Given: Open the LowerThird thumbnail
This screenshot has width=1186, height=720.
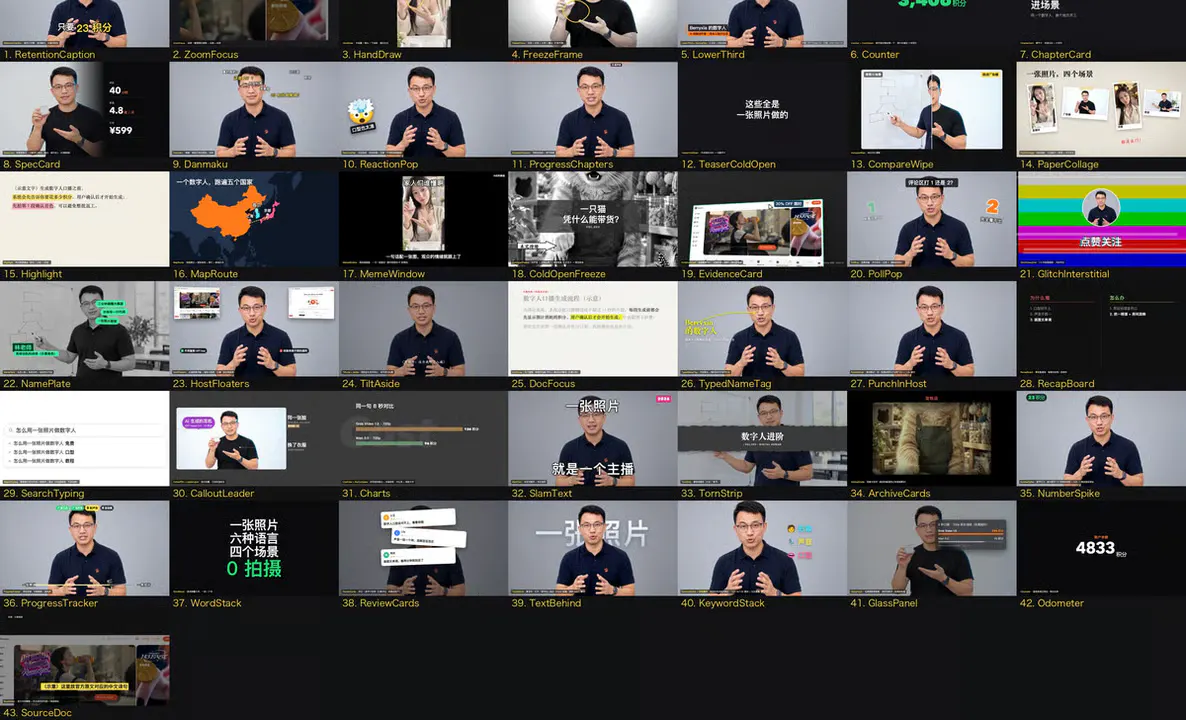Looking at the screenshot, I should pos(762,23).
